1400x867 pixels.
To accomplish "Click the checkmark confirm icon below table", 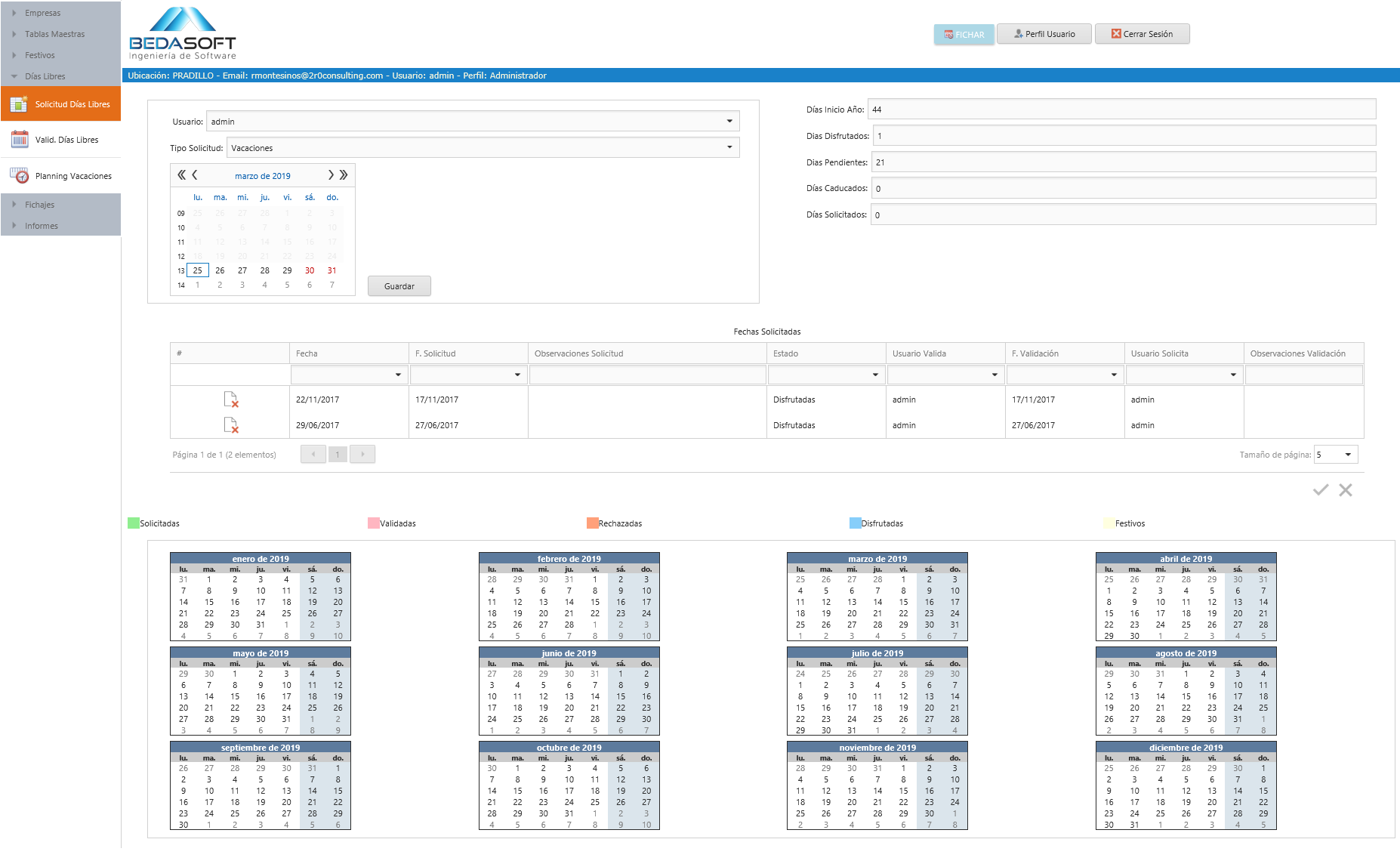I will click(x=1320, y=490).
